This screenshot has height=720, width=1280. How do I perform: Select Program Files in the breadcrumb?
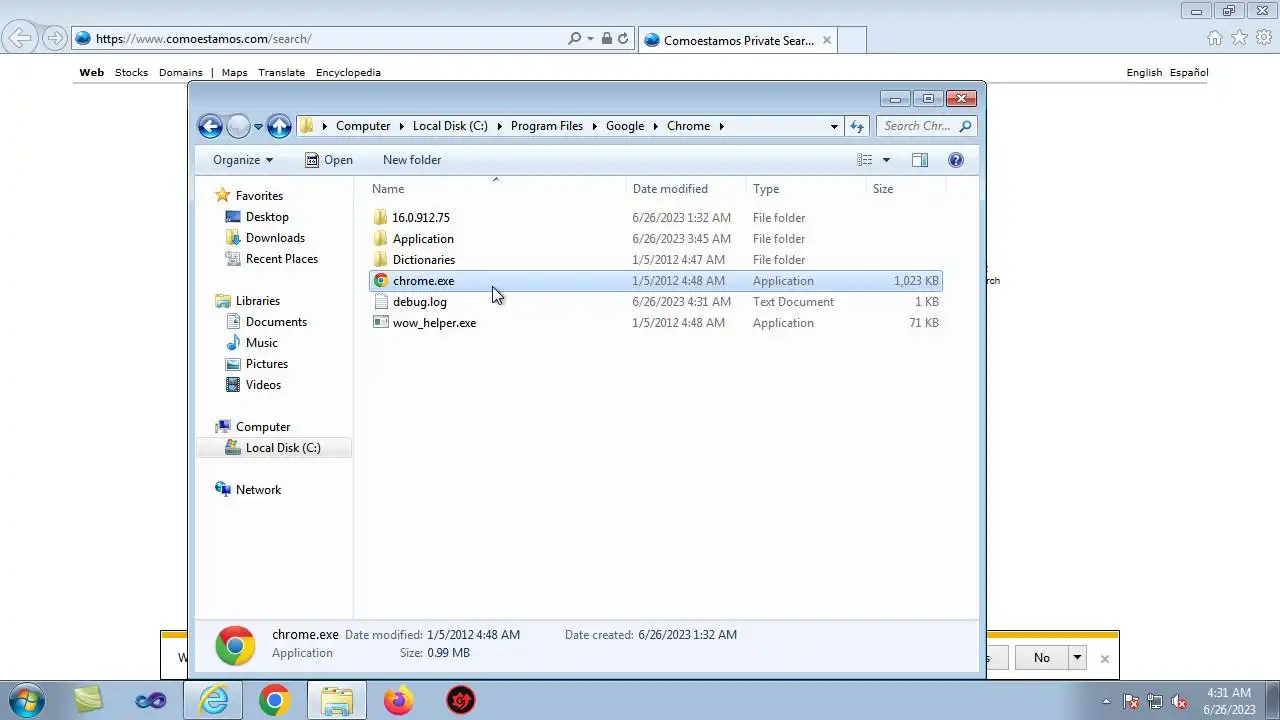click(x=546, y=126)
